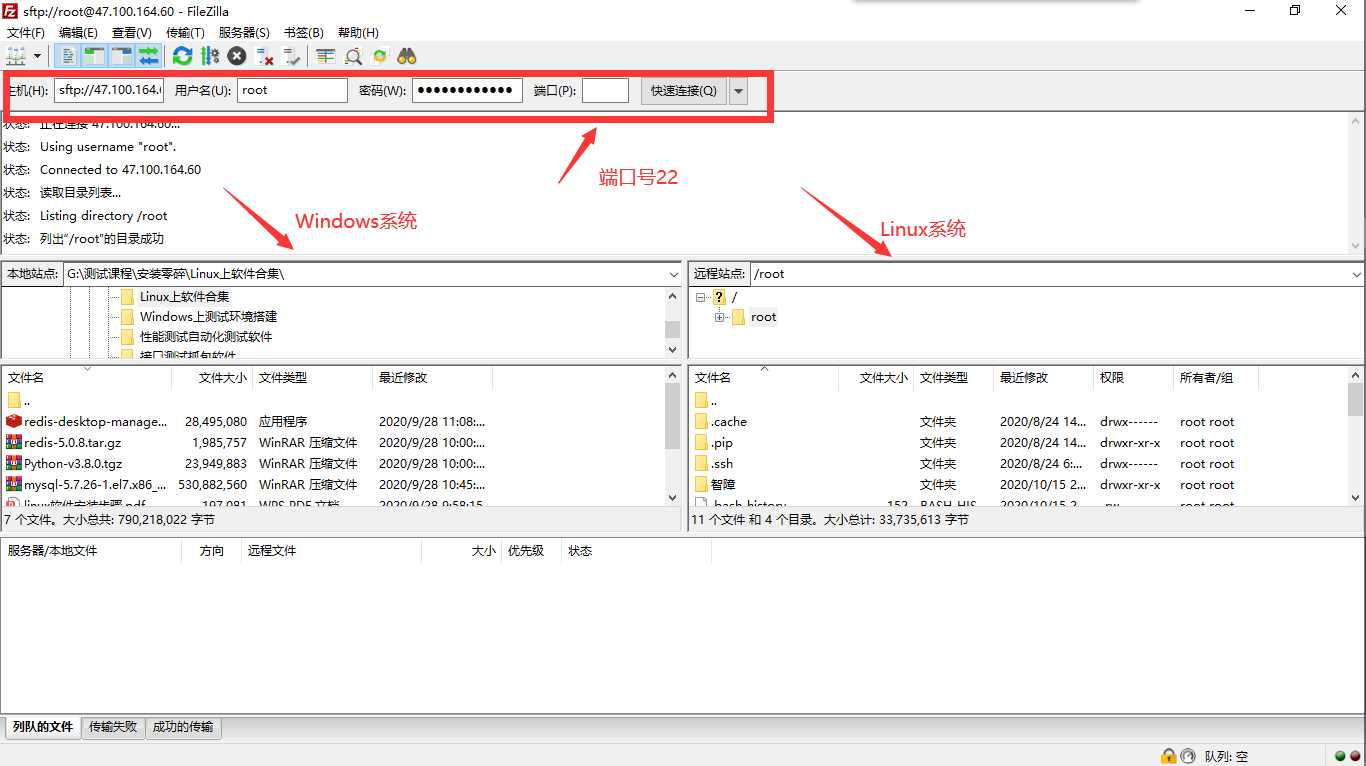Toggle directory comparison

pyautogui.click(x=353, y=56)
